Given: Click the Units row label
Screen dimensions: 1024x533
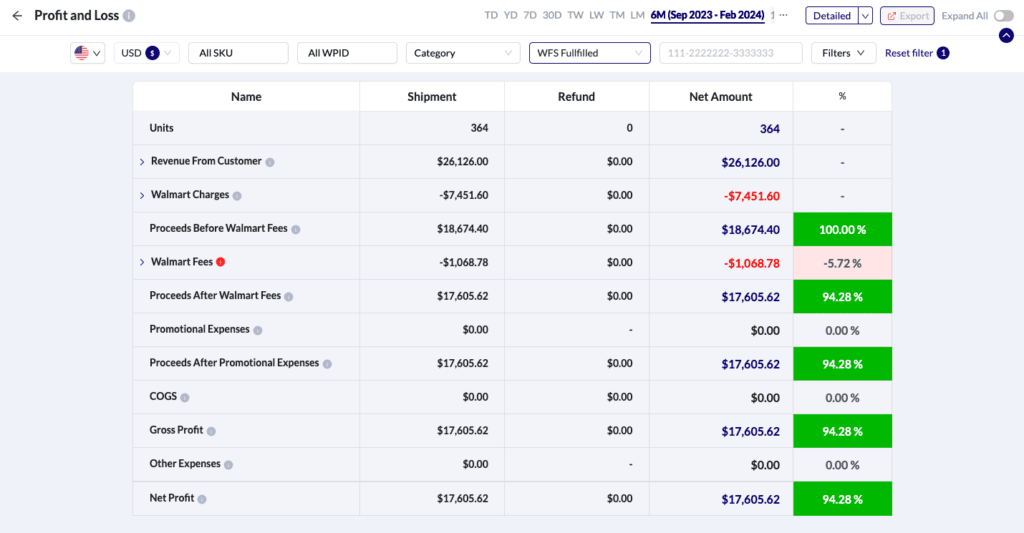Looking at the screenshot, I should pyautogui.click(x=161, y=128).
